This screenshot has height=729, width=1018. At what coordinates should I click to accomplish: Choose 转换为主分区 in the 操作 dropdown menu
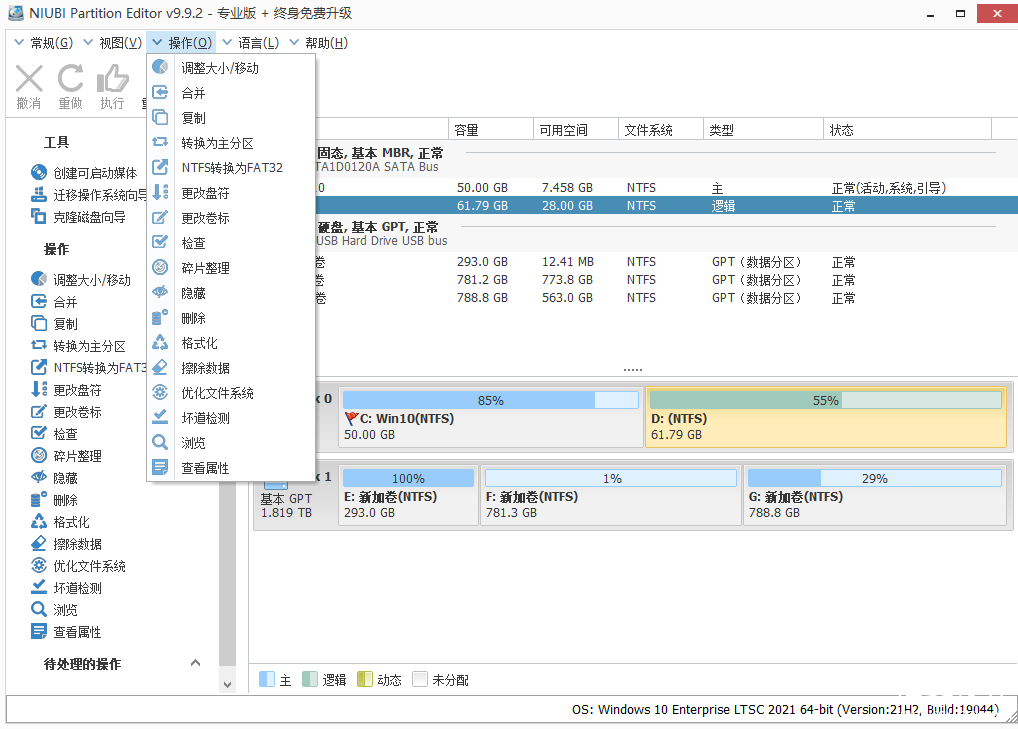(x=231, y=143)
